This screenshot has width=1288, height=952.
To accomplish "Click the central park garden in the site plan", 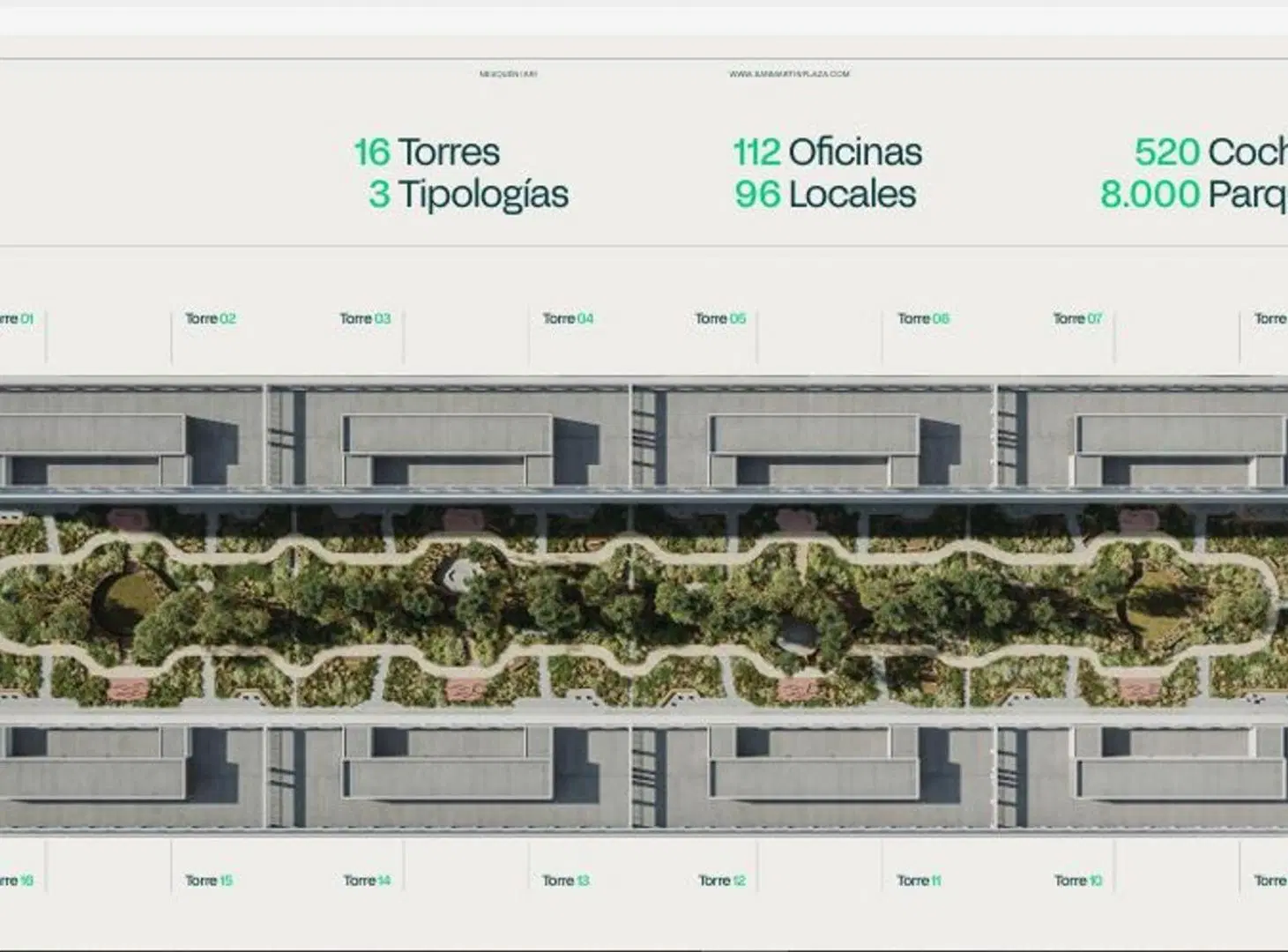I will 644,604.
